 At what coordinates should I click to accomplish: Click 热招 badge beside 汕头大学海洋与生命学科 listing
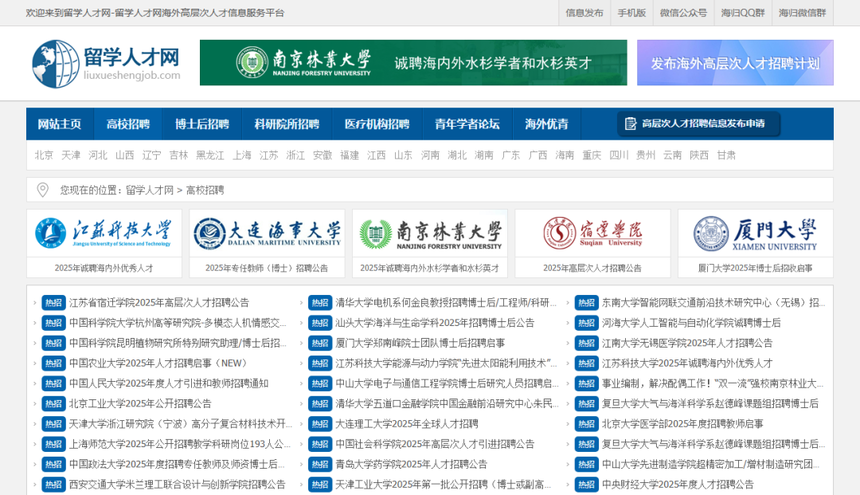pos(320,323)
